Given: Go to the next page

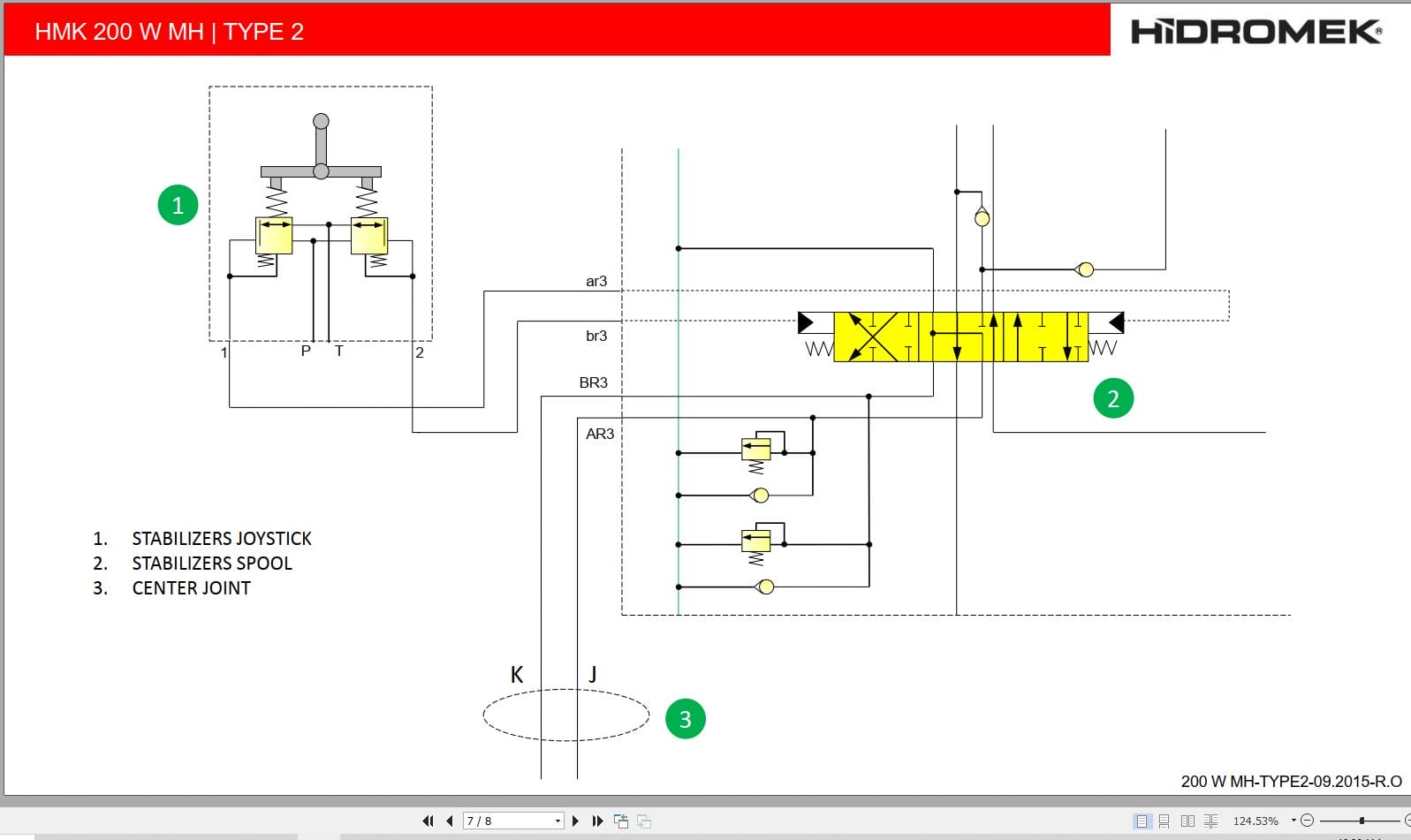Looking at the screenshot, I should point(576,821).
